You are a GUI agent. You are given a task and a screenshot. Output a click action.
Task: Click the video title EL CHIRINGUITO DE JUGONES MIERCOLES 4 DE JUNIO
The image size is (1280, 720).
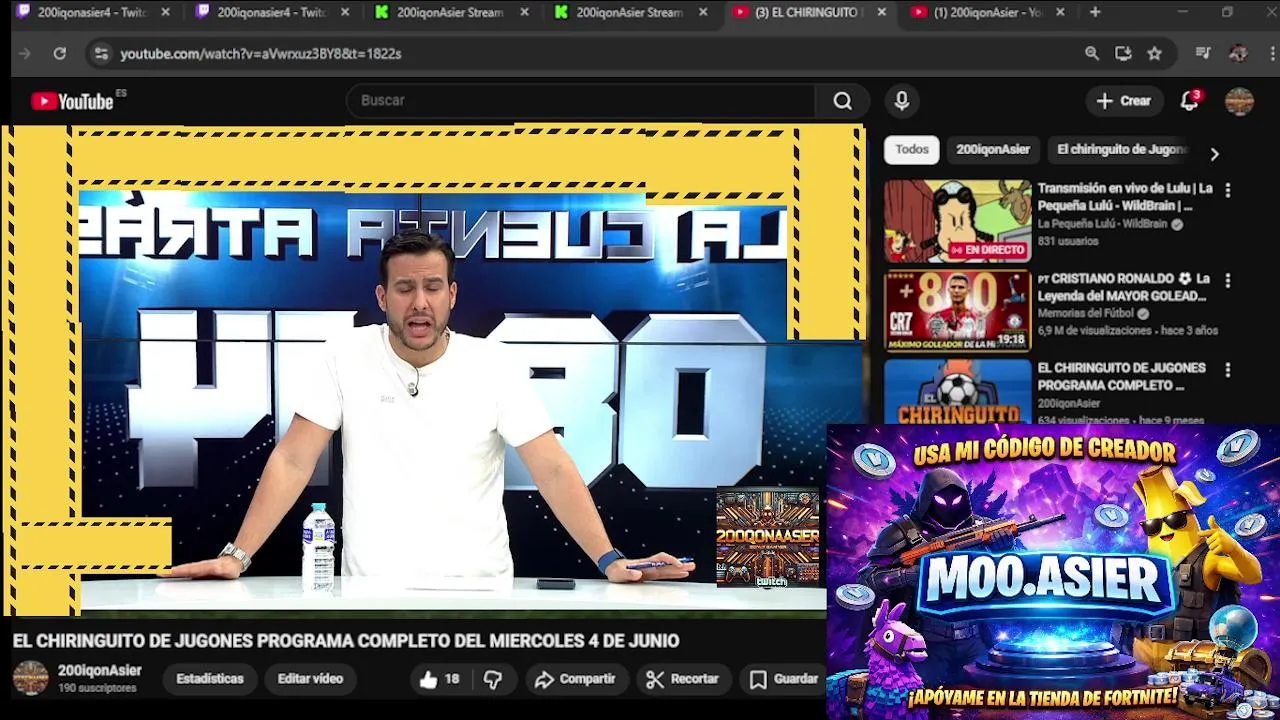pyautogui.click(x=346, y=641)
